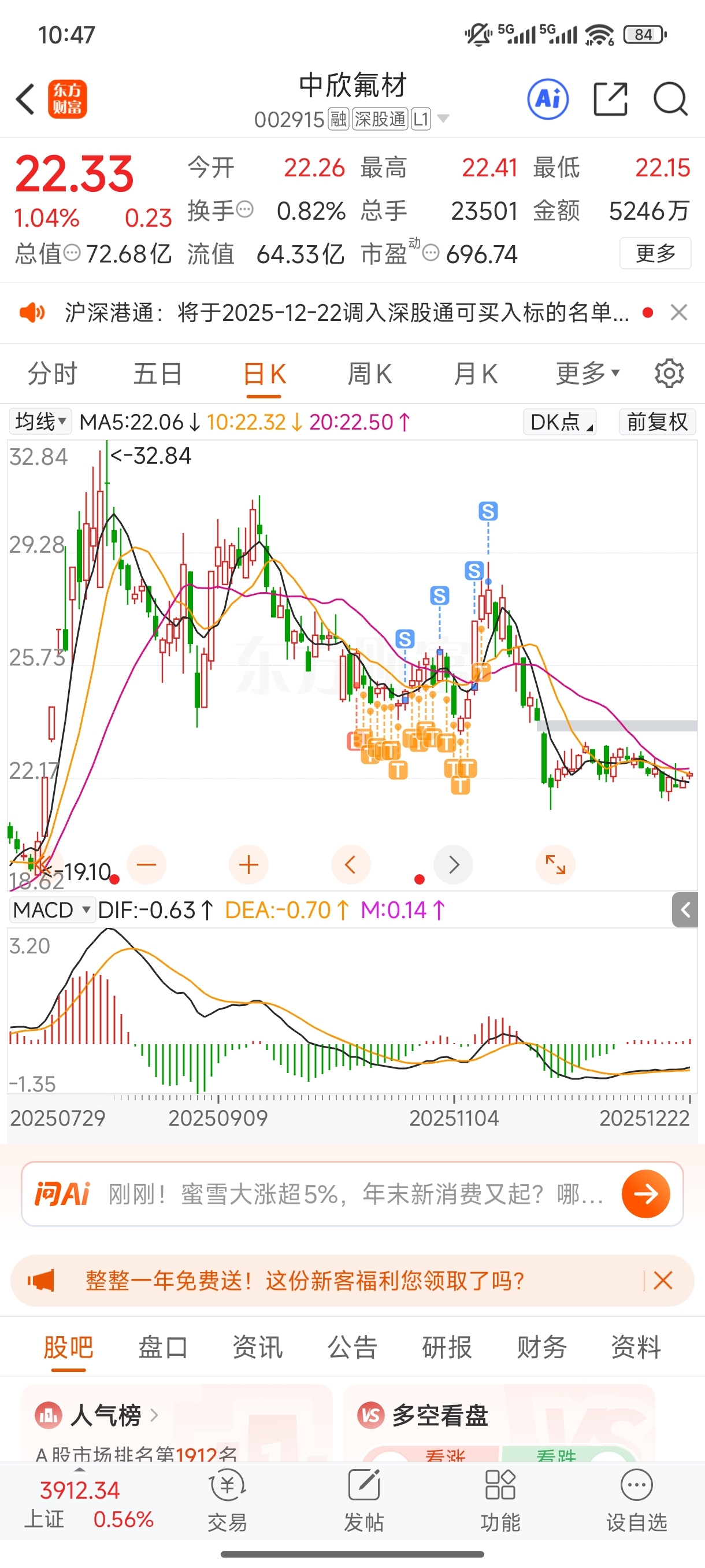This screenshot has height=1568, width=705.
Task: Tap the 32.84 high price marker
Action: tap(151, 455)
